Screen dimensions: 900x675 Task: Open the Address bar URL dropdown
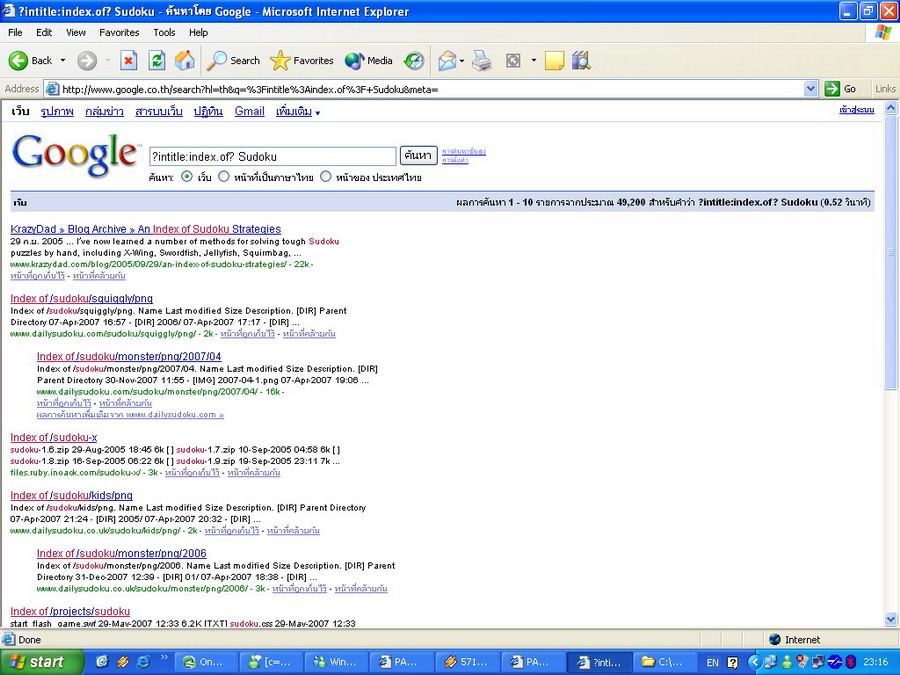click(x=810, y=89)
